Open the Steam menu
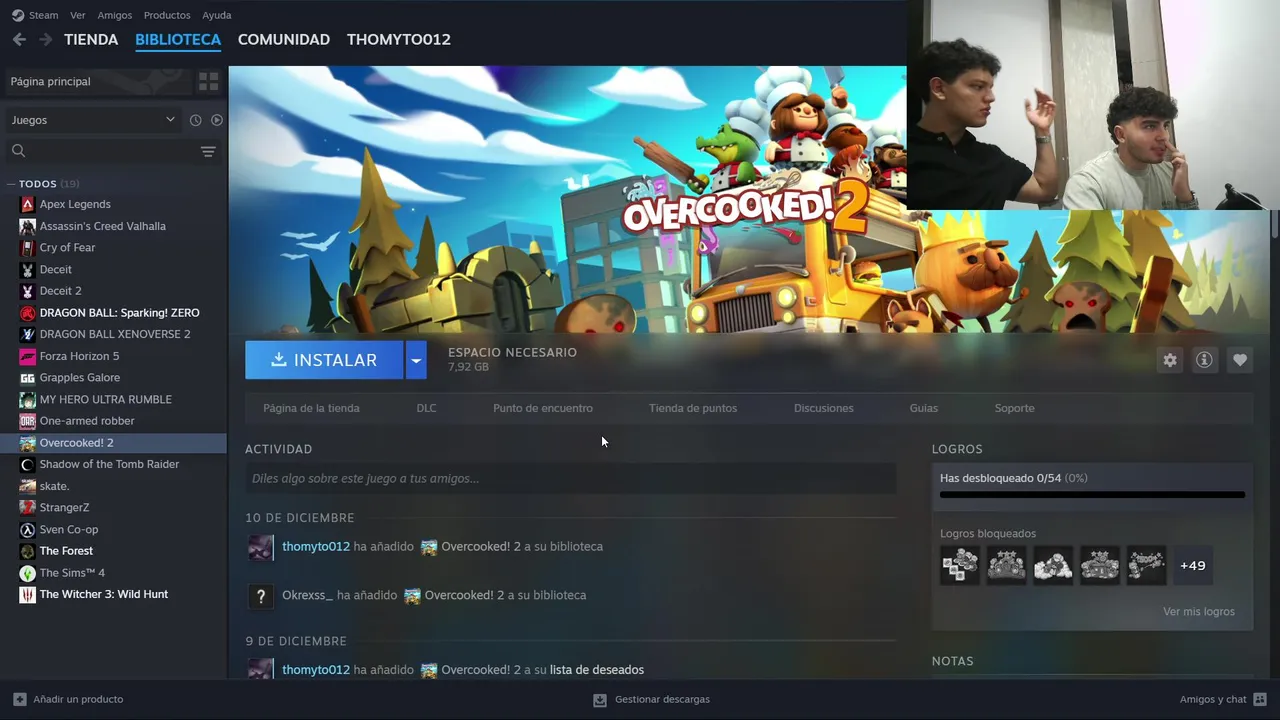The height and width of the screenshot is (720, 1280). [43, 15]
